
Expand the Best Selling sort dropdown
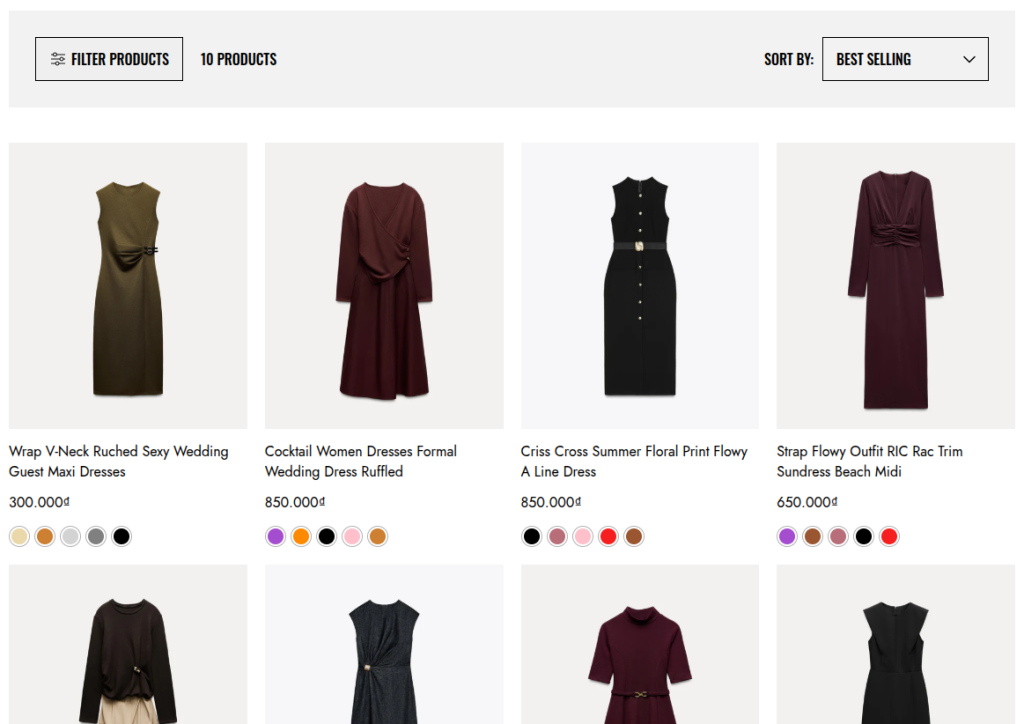pyautogui.click(x=904, y=59)
